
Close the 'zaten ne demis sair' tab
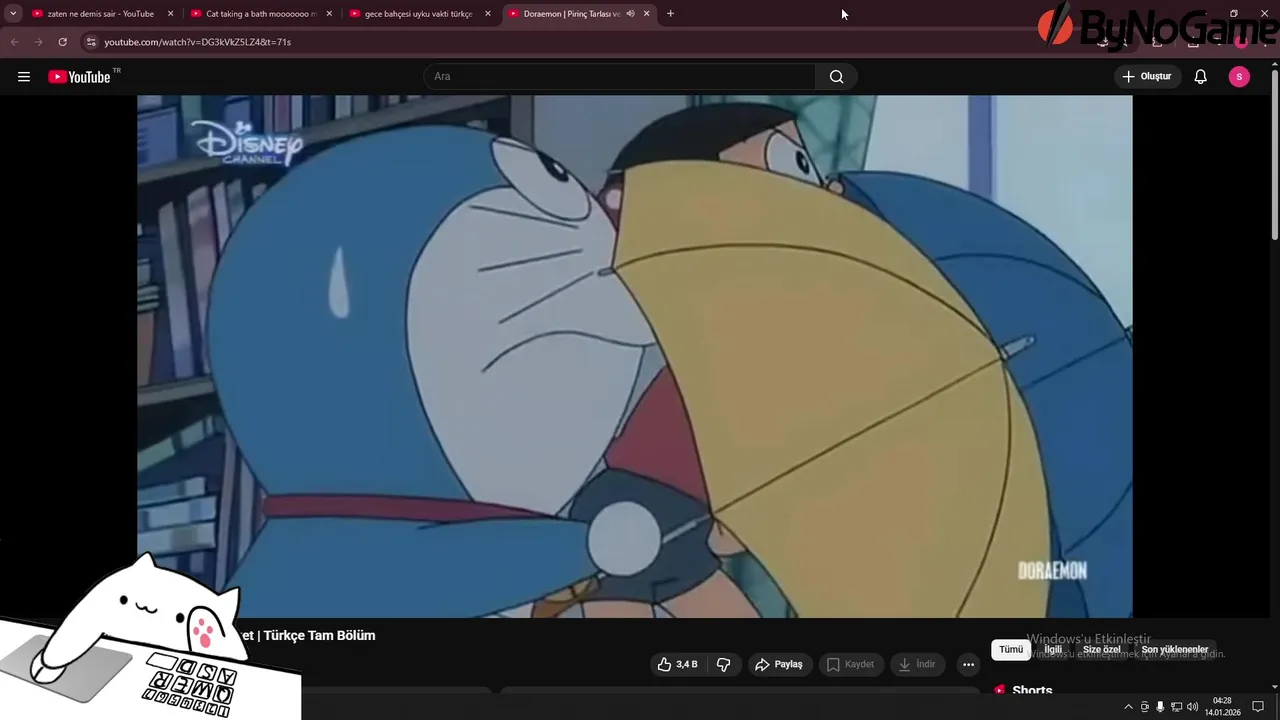pyautogui.click(x=170, y=14)
